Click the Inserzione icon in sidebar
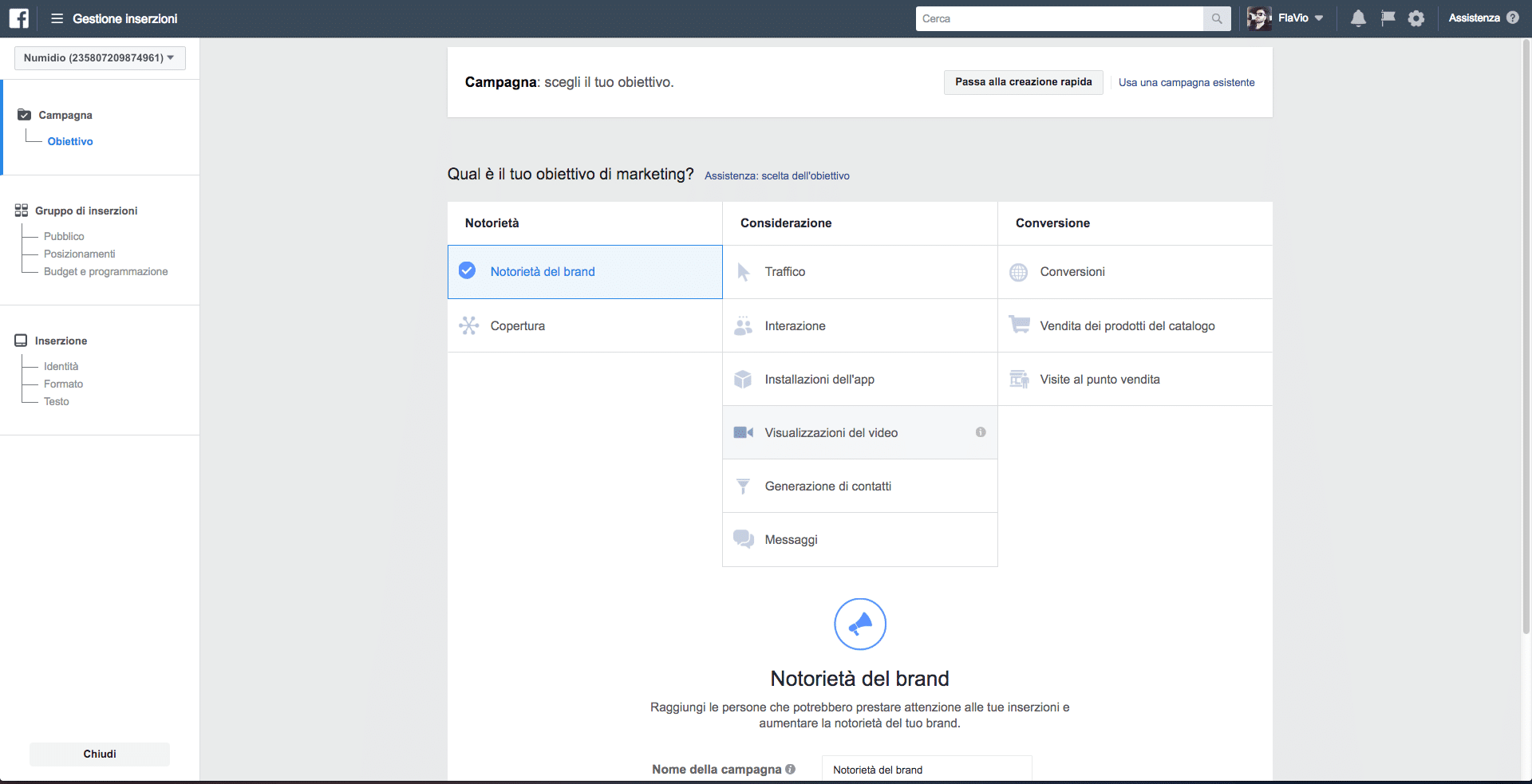 click(22, 341)
